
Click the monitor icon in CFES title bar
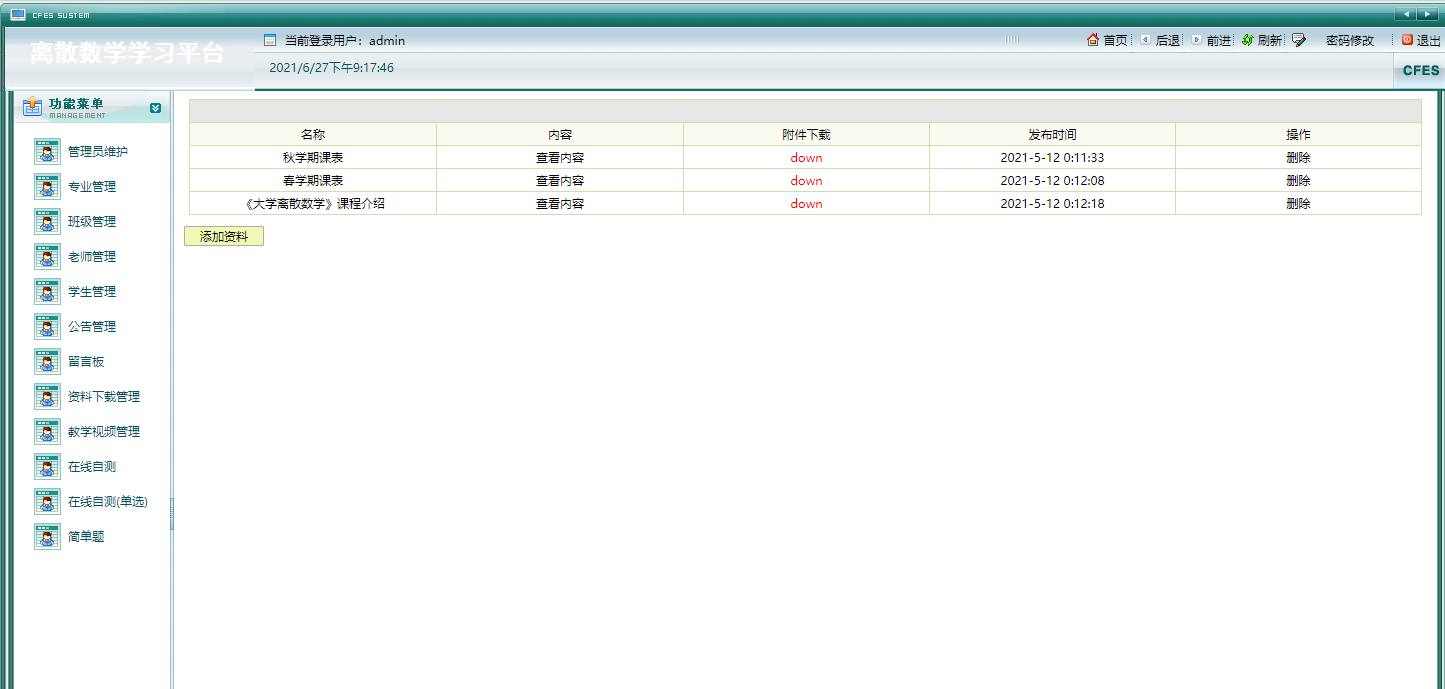[x=18, y=14]
